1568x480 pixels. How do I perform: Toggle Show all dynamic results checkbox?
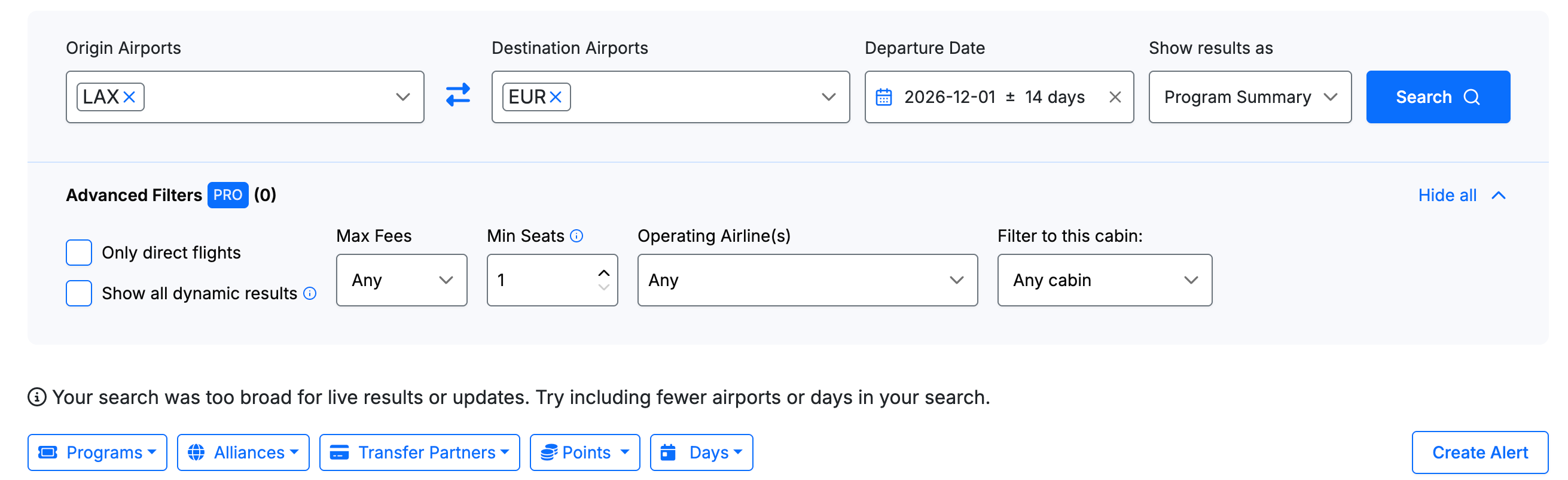[x=79, y=294]
